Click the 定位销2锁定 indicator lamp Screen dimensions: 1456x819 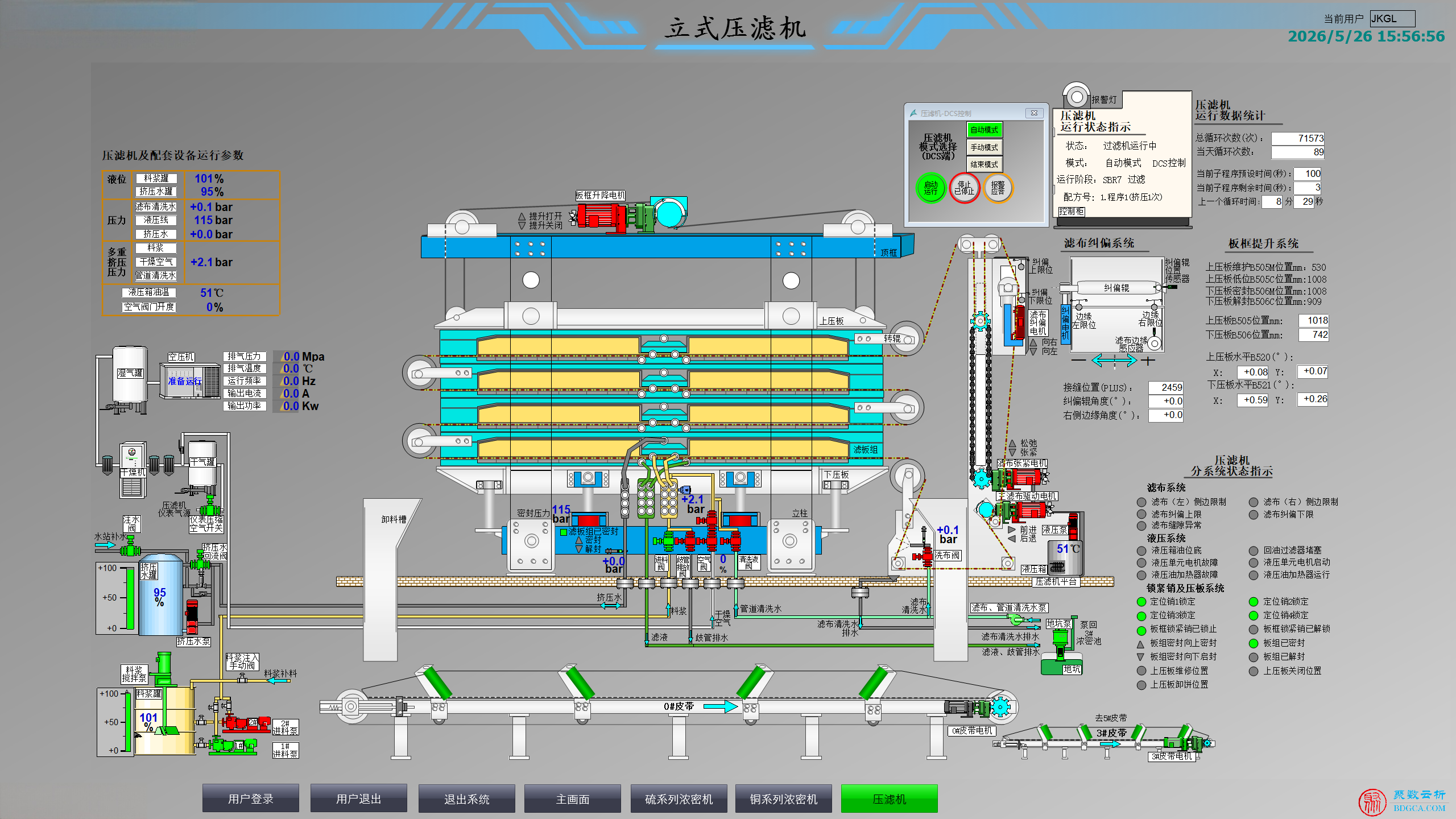click(x=1253, y=602)
